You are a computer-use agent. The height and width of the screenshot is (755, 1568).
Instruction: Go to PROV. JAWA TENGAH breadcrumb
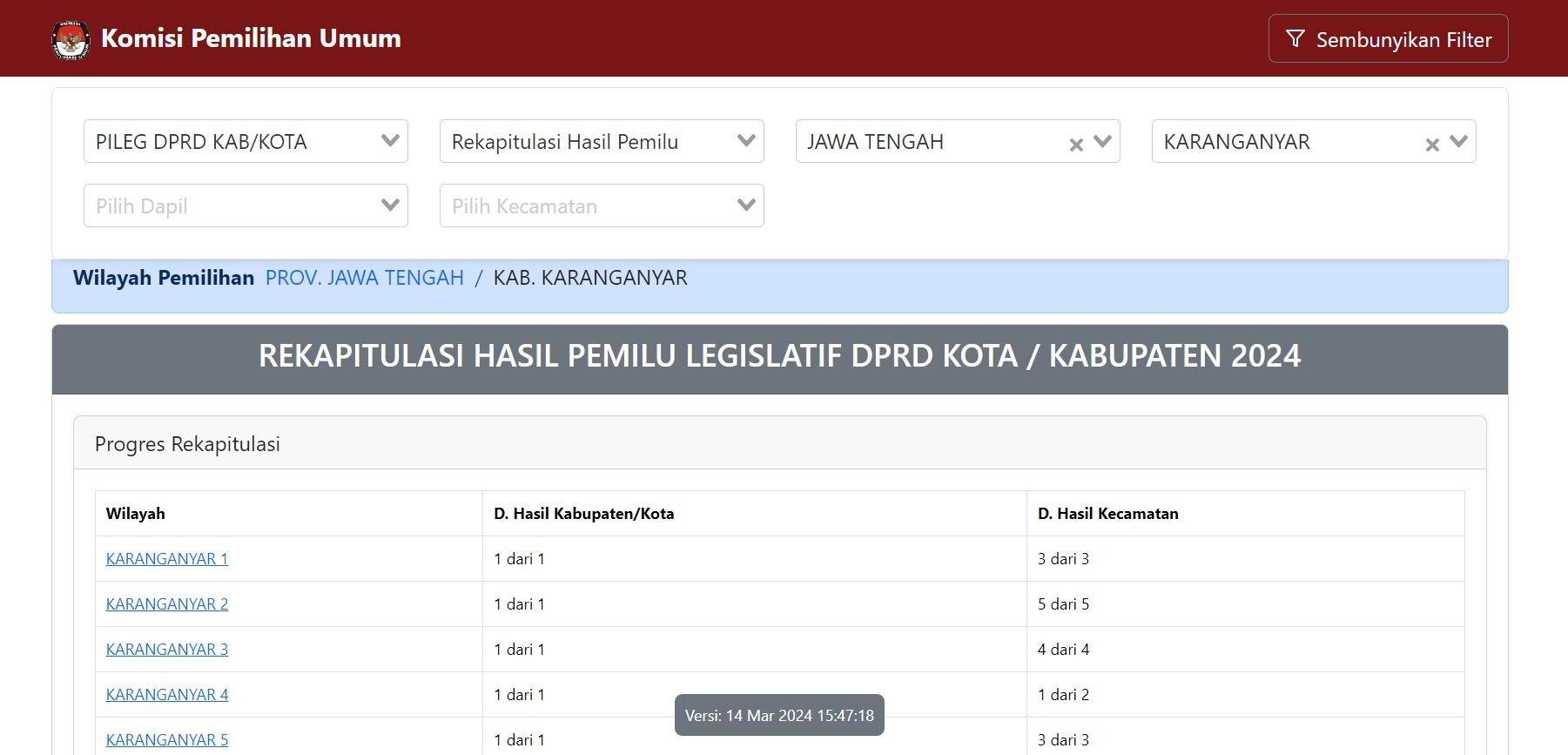click(364, 278)
